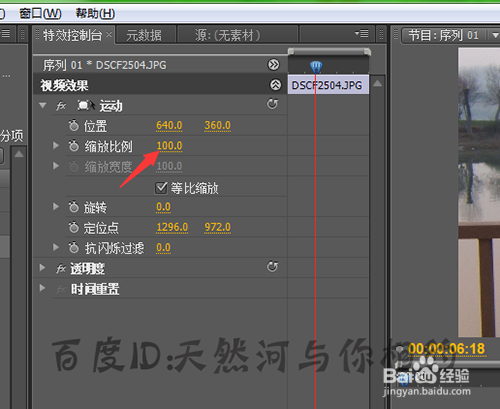Image resolution: width=500 pixels, height=409 pixels.
Task: Toggle the 时间重置 fx switch
Action: [x=61, y=289]
